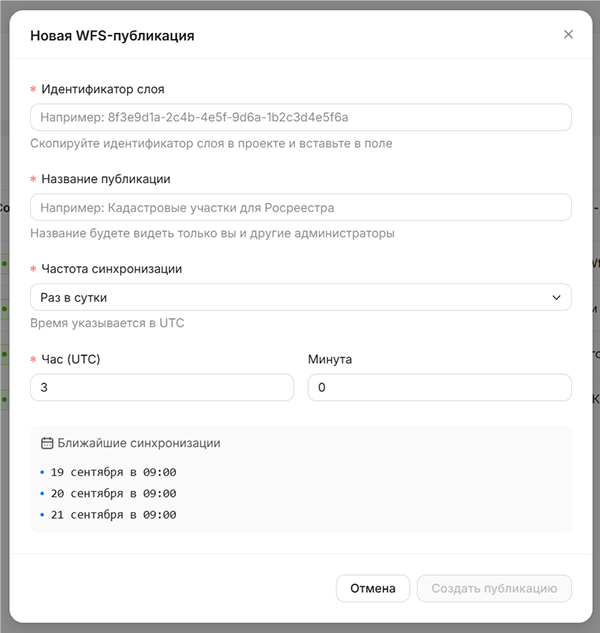The image size is (600, 633).
Task: Click the Идентификатор слоя input field
Action: click(x=301, y=117)
